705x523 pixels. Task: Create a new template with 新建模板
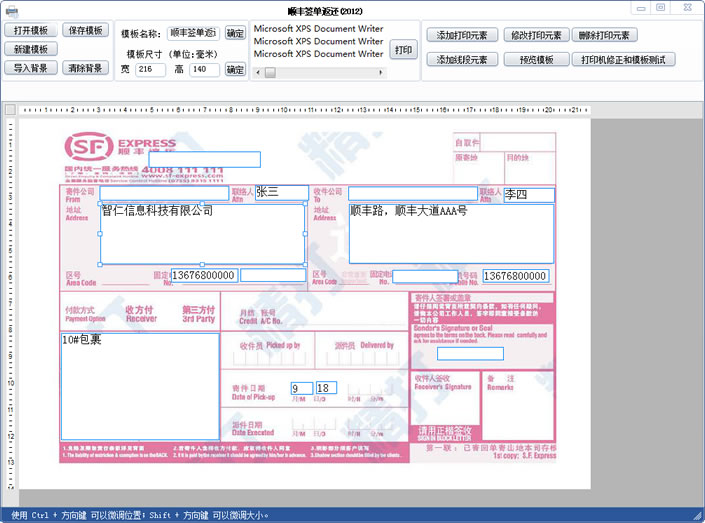(x=31, y=49)
